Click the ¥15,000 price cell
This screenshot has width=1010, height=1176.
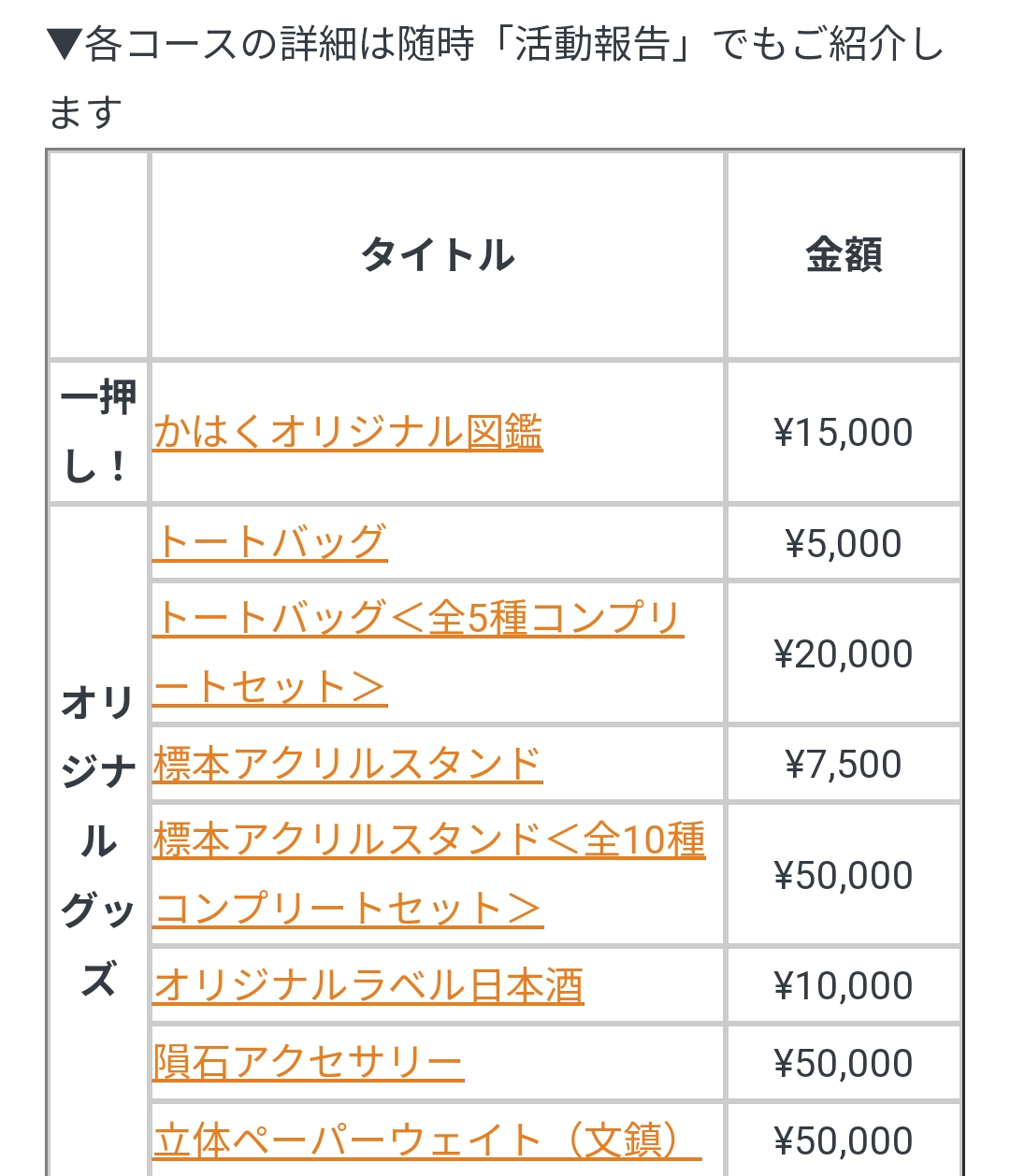click(844, 432)
